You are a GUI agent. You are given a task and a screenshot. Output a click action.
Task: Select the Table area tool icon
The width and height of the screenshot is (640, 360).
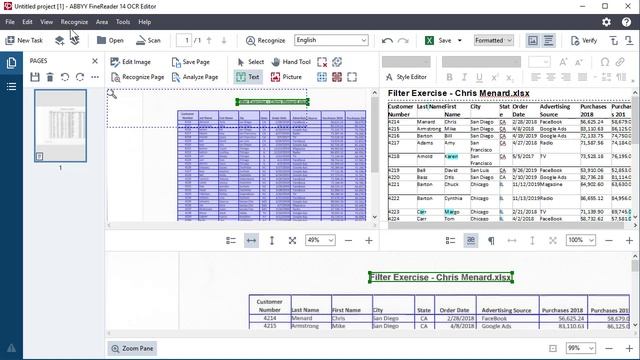322,77
